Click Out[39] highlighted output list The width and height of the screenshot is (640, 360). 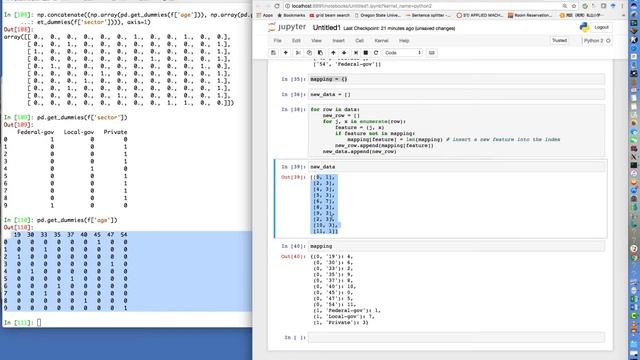click(x=324, y=204)
